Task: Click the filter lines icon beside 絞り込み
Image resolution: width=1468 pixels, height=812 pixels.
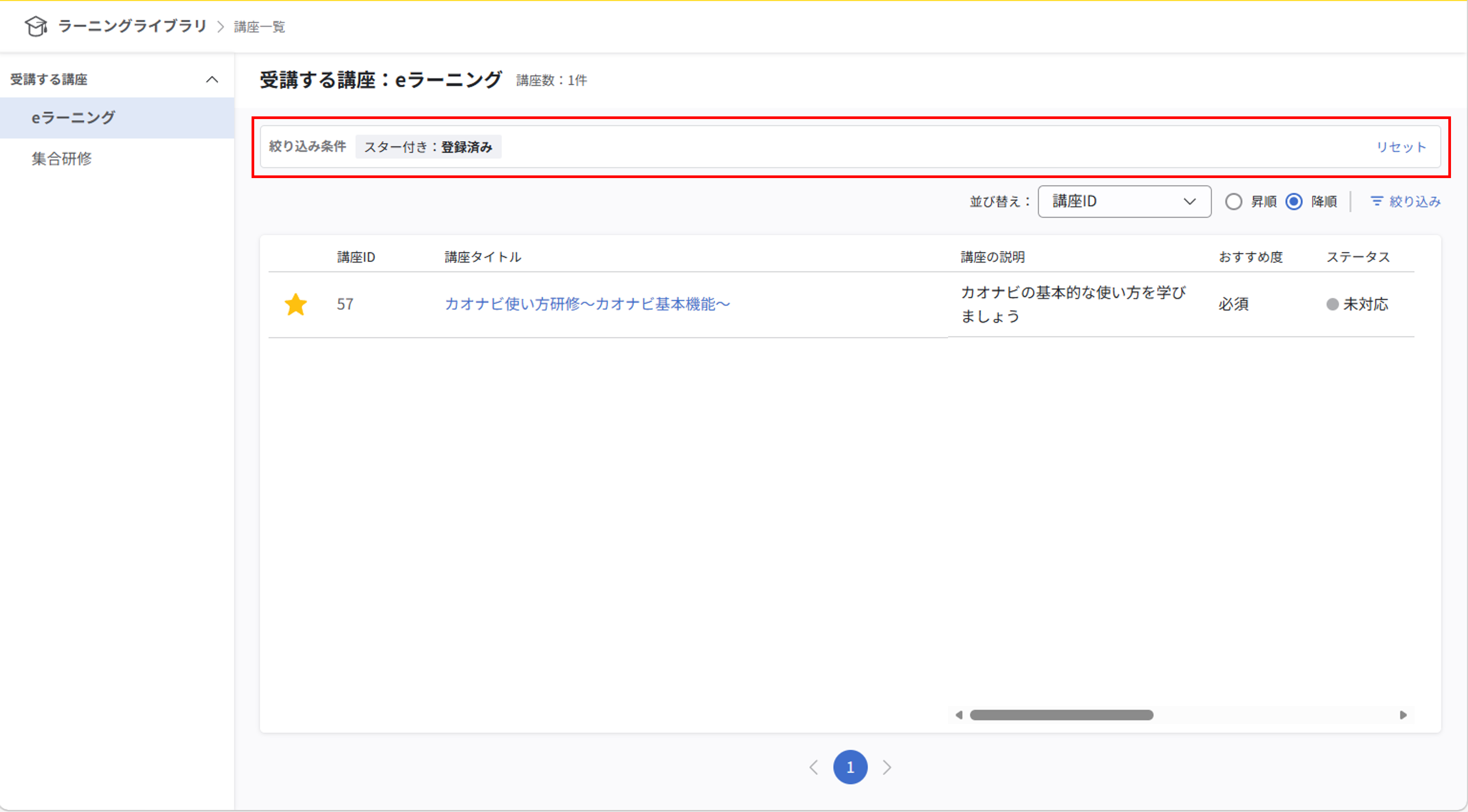Action: tap(1377, 201)
